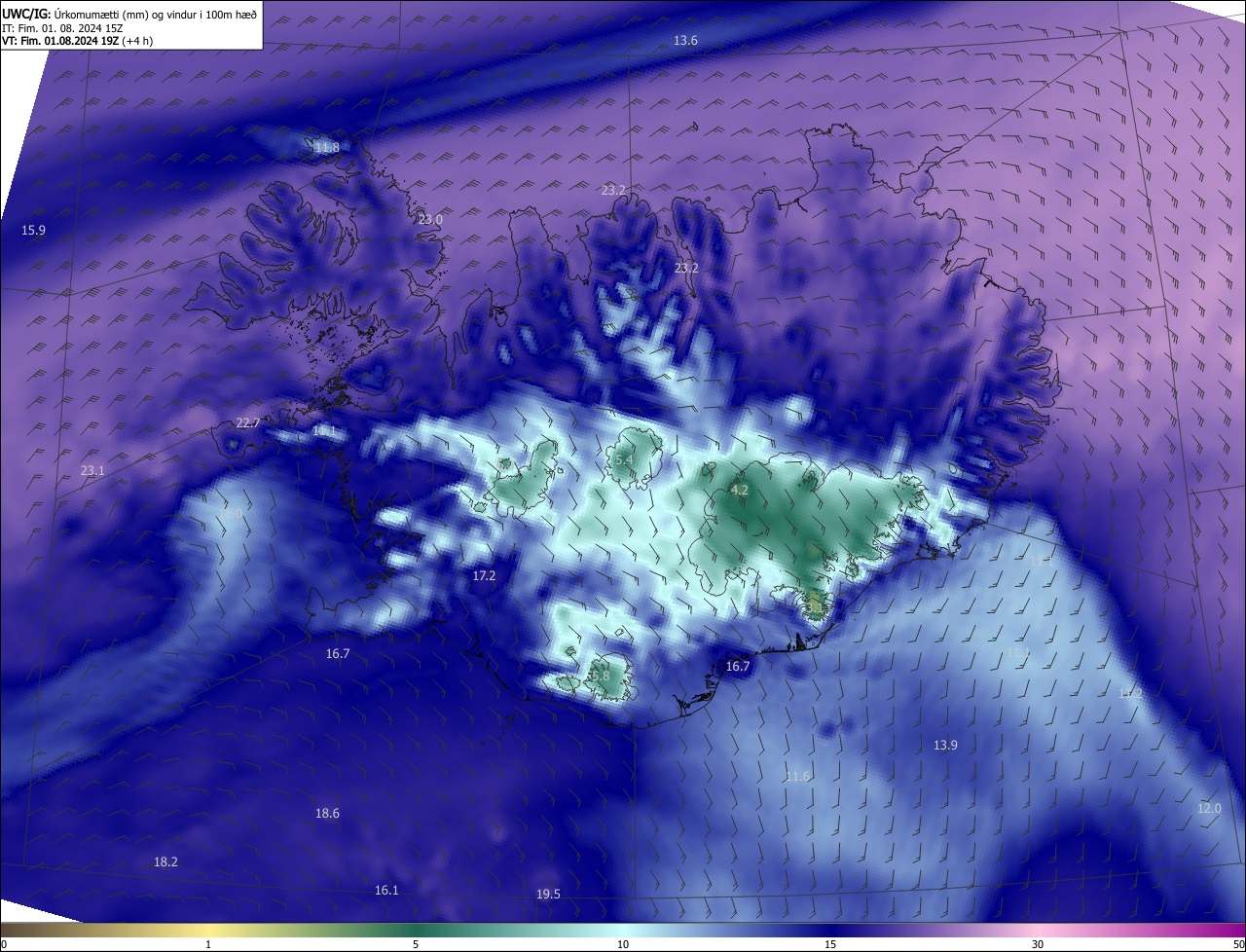Click the 15 tick on the color scale
The height and width of the screenshot is (952, 1246).
click(x=830, y=944)
